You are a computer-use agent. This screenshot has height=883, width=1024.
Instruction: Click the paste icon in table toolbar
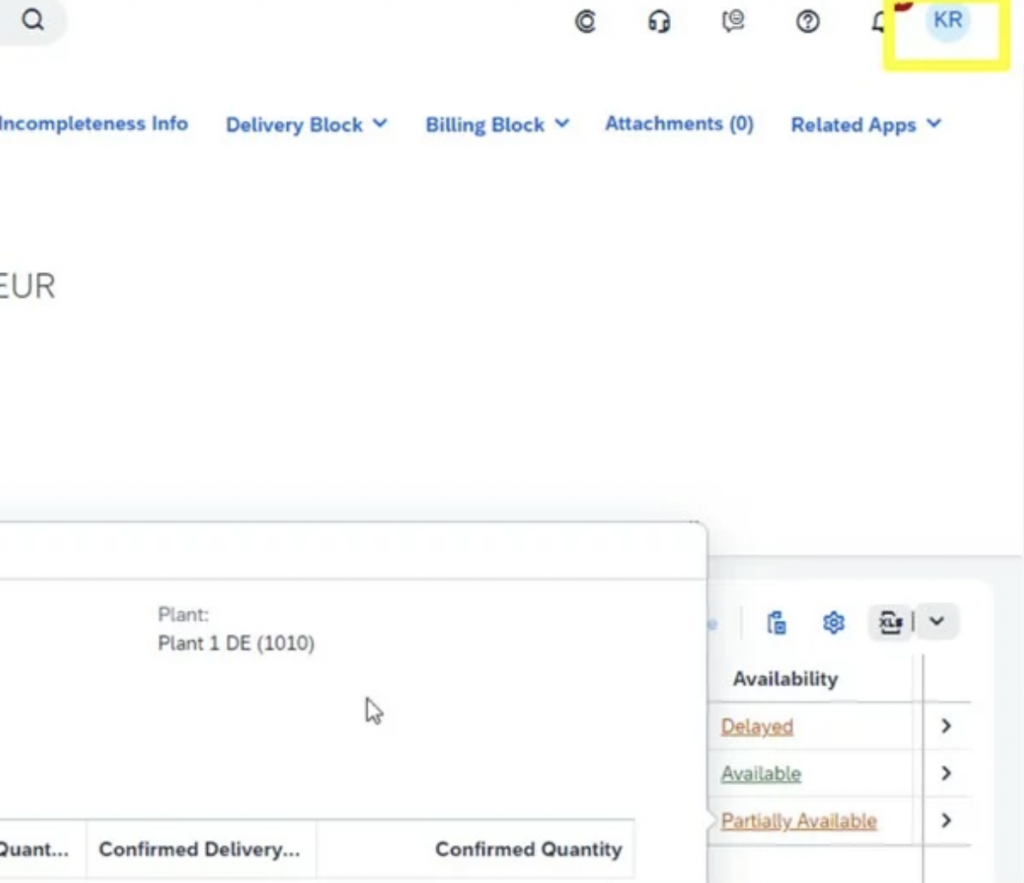pyautogui.click(x=776, y=623)
